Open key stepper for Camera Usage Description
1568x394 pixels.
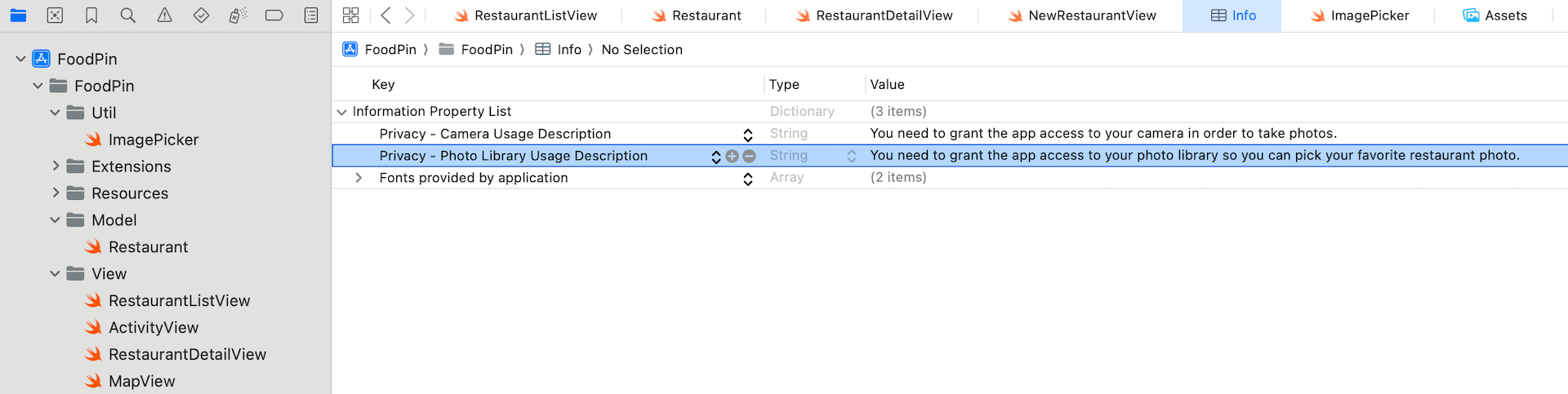point(747,135)
